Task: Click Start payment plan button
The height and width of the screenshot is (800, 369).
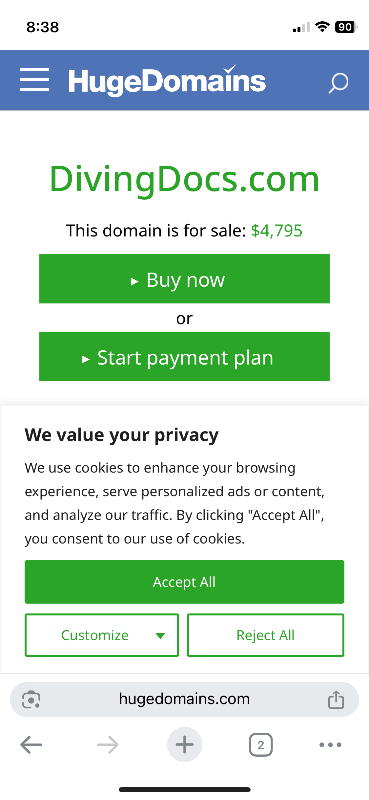Action: point(184,357)
